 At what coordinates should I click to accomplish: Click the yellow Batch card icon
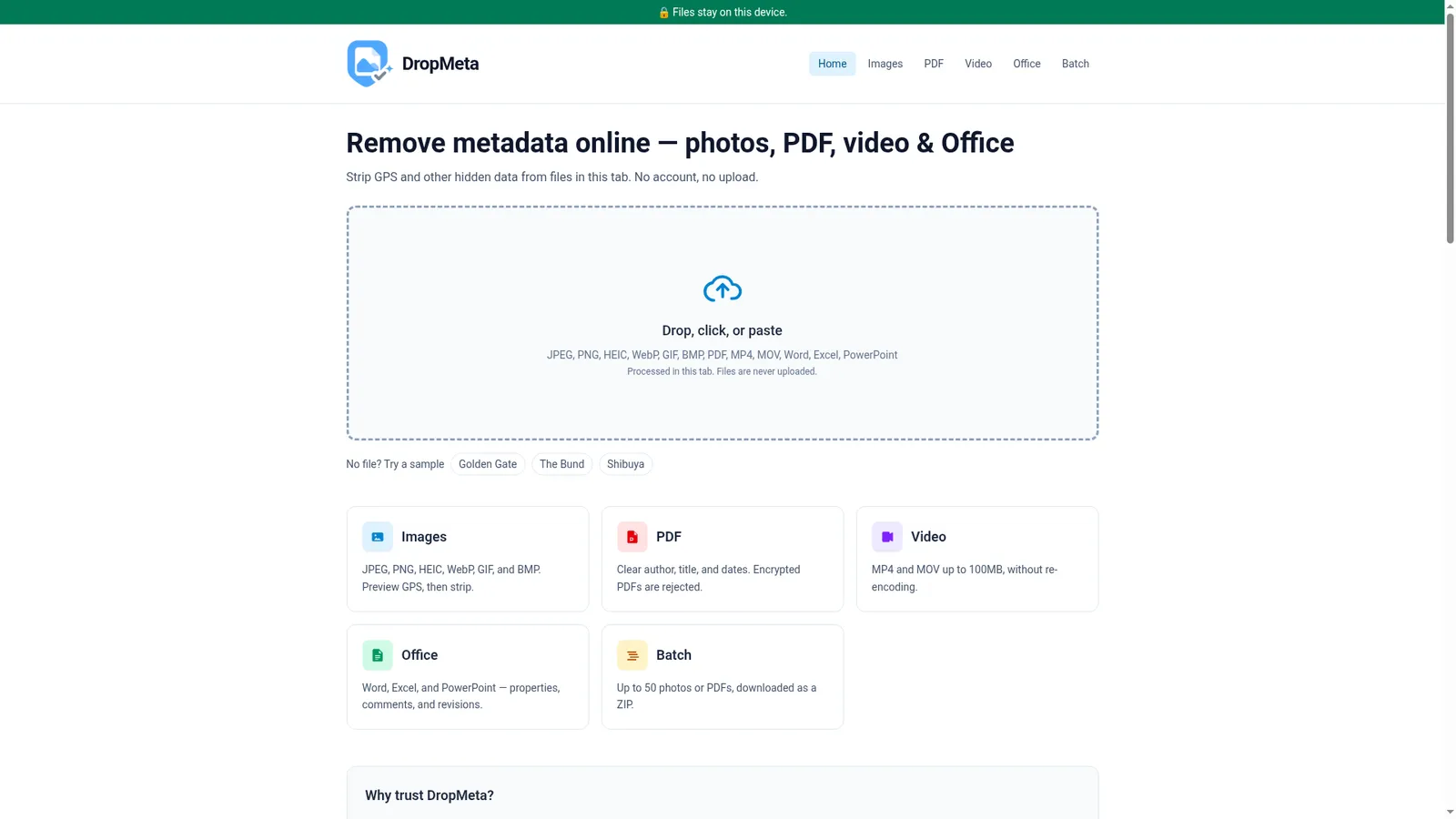click(632, 655)
